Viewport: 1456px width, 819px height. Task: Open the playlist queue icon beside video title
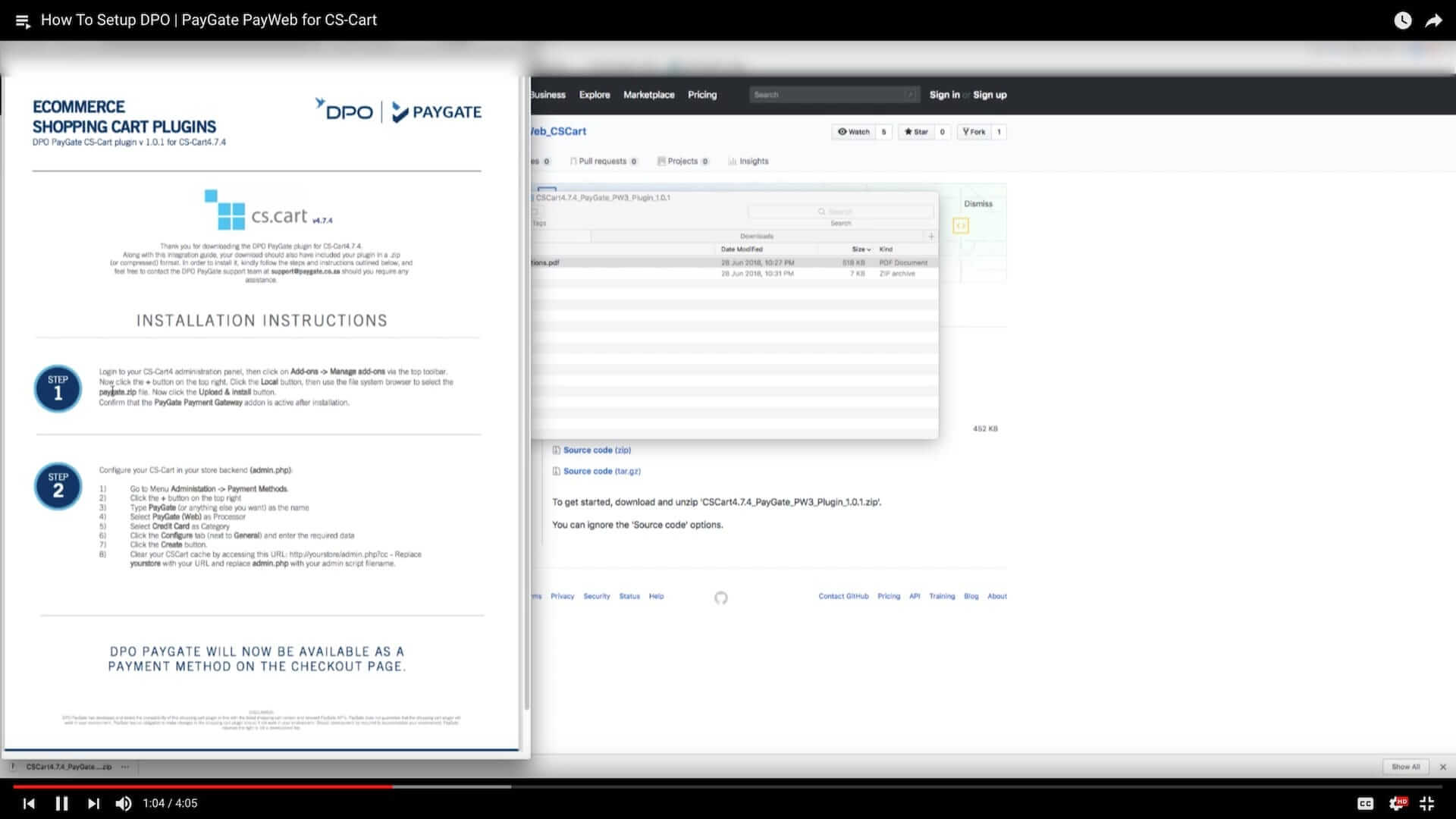click(22, 20)
